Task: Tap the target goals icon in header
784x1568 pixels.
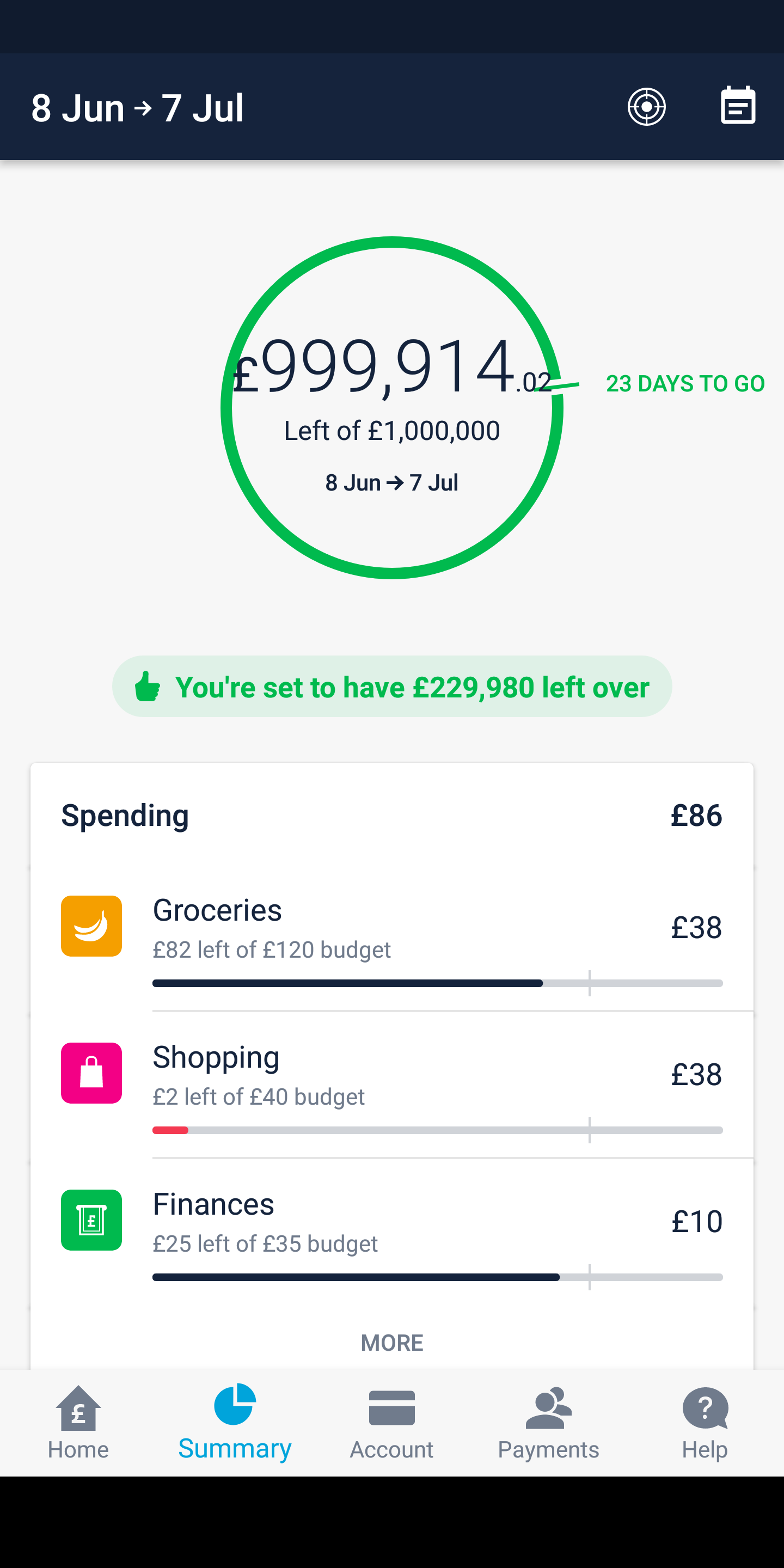Action: click(646, 107)
